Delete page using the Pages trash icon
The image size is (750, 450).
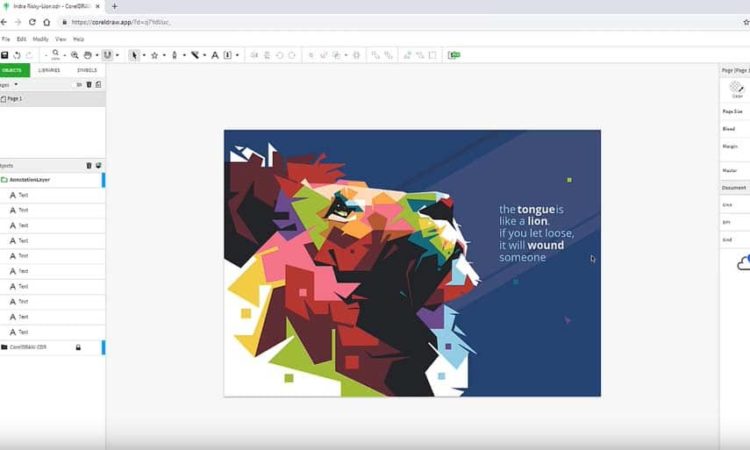(89, 85)
